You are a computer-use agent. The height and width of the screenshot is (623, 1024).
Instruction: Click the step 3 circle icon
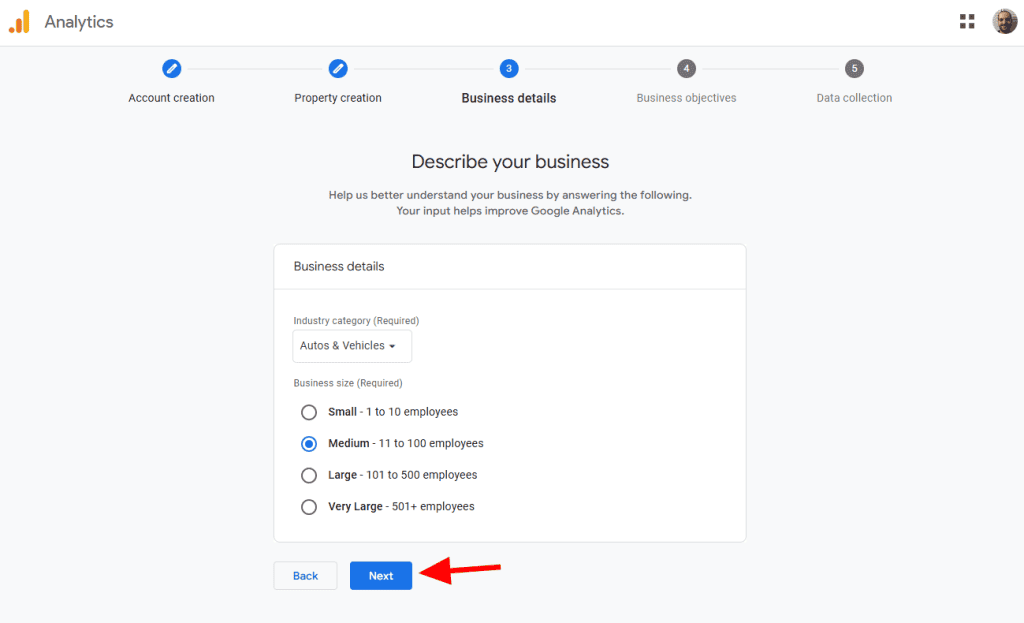tap(509, 68)
